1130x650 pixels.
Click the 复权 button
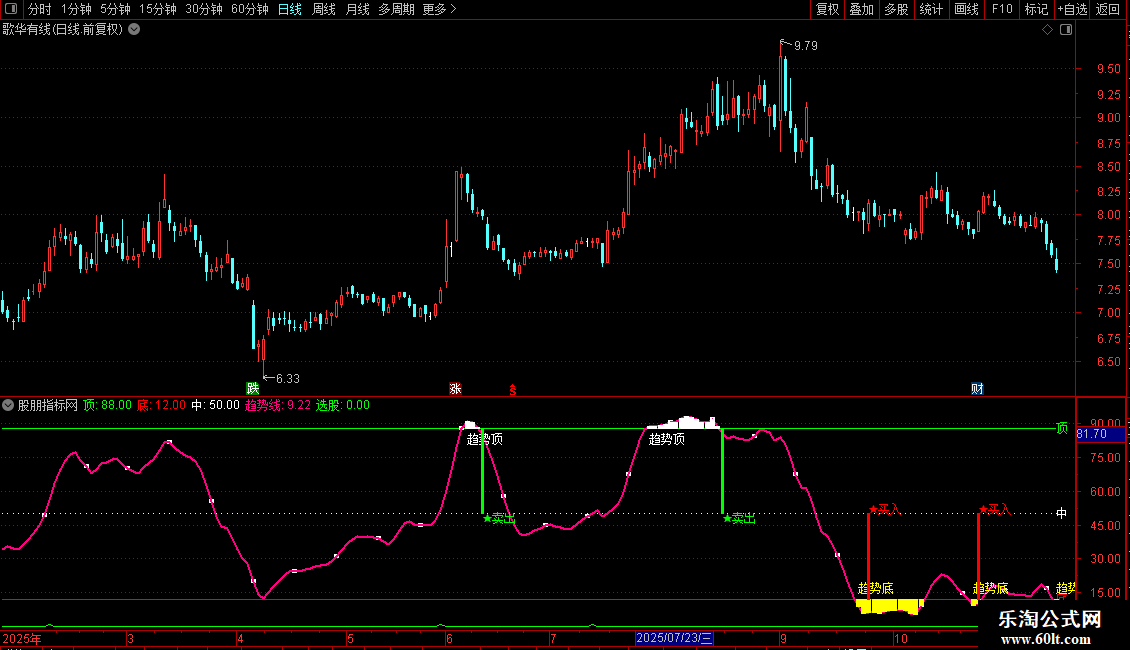[827, 9]
